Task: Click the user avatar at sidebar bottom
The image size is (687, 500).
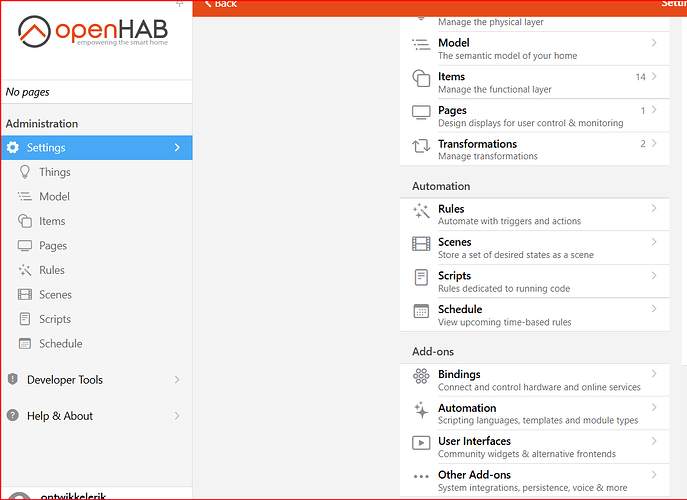Action: coord(20,496)
